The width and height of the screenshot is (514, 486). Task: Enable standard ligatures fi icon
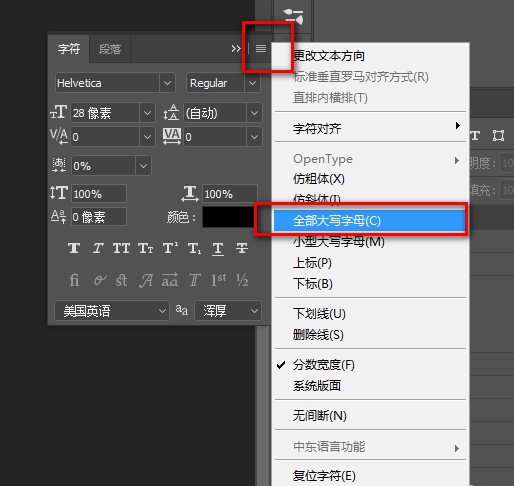74,280
